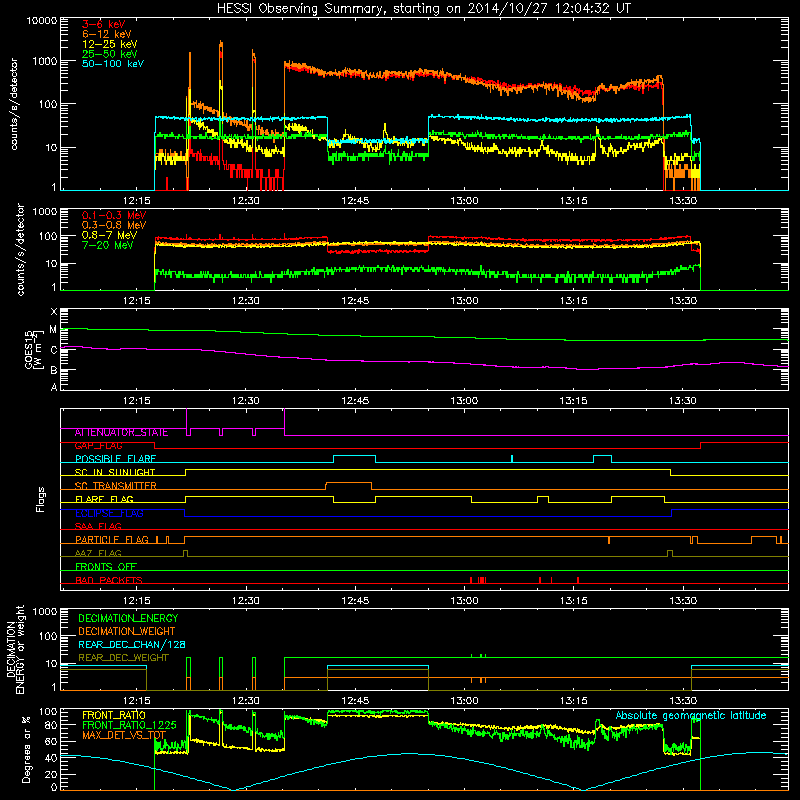Click the 12:15 tick below top plot
Image resolution: width=800 pixels, height=800 pixels.
(136, 201)
